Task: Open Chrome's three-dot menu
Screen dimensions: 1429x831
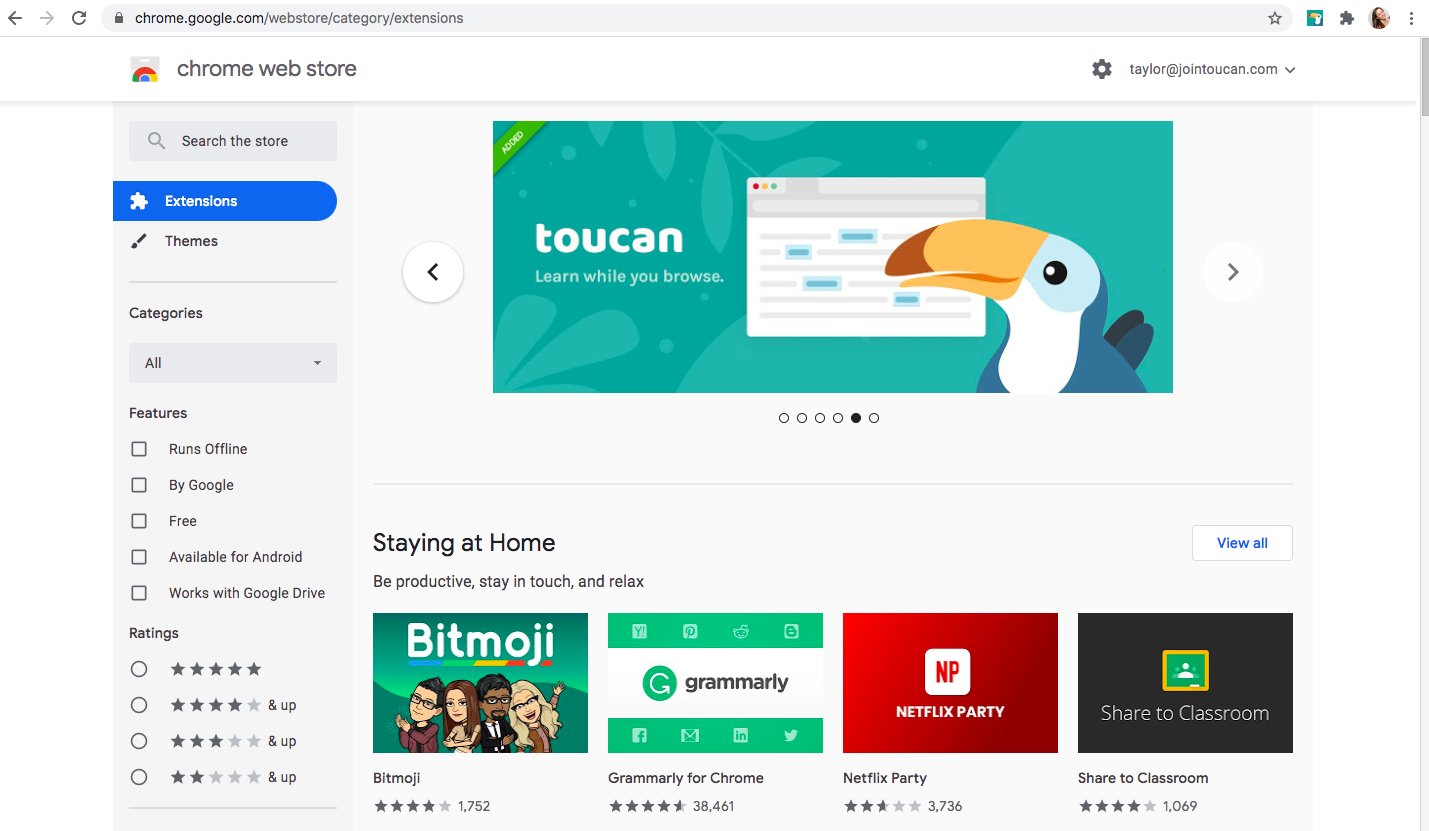Action: (1410, 18)
